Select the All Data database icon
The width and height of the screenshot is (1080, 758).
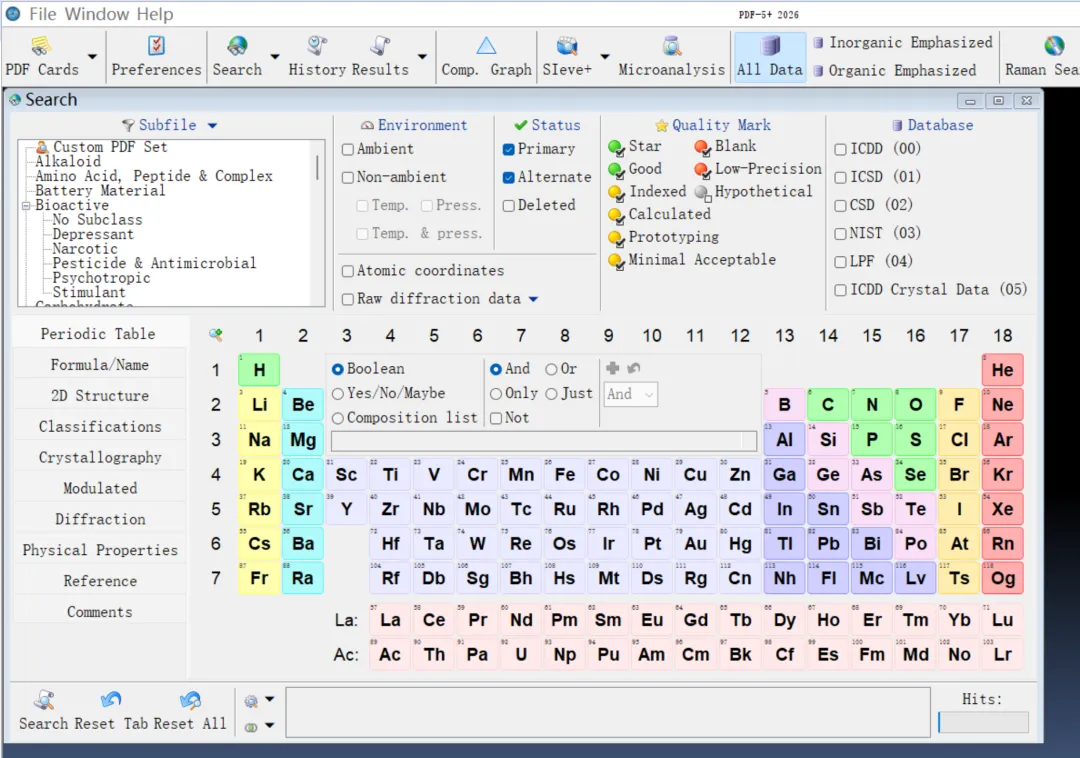769,46
